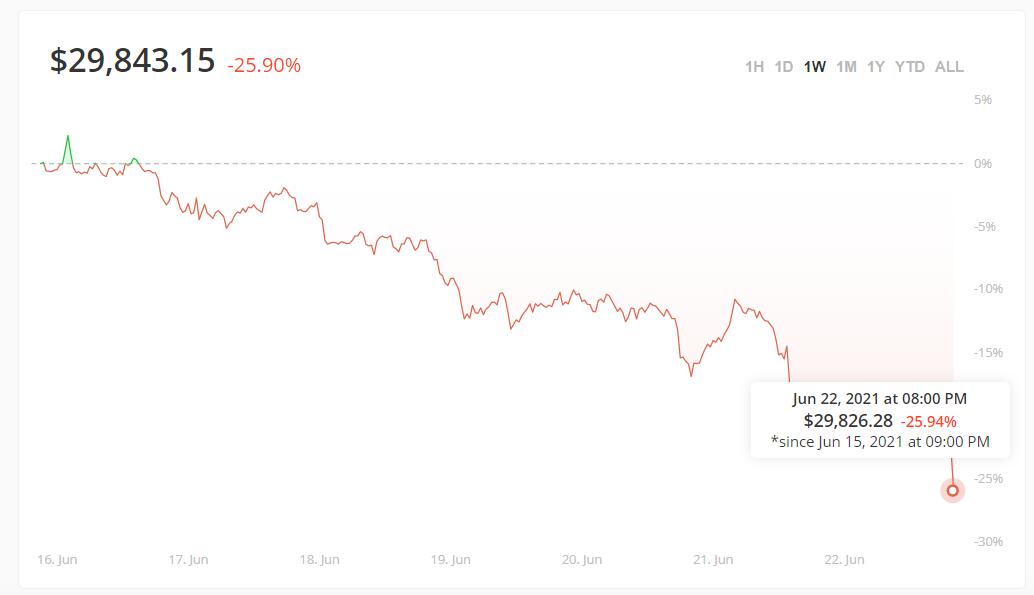Viewport: 1034px width, 595px height.
Task: Show the 1Y price history
Action: pos(876,67)
